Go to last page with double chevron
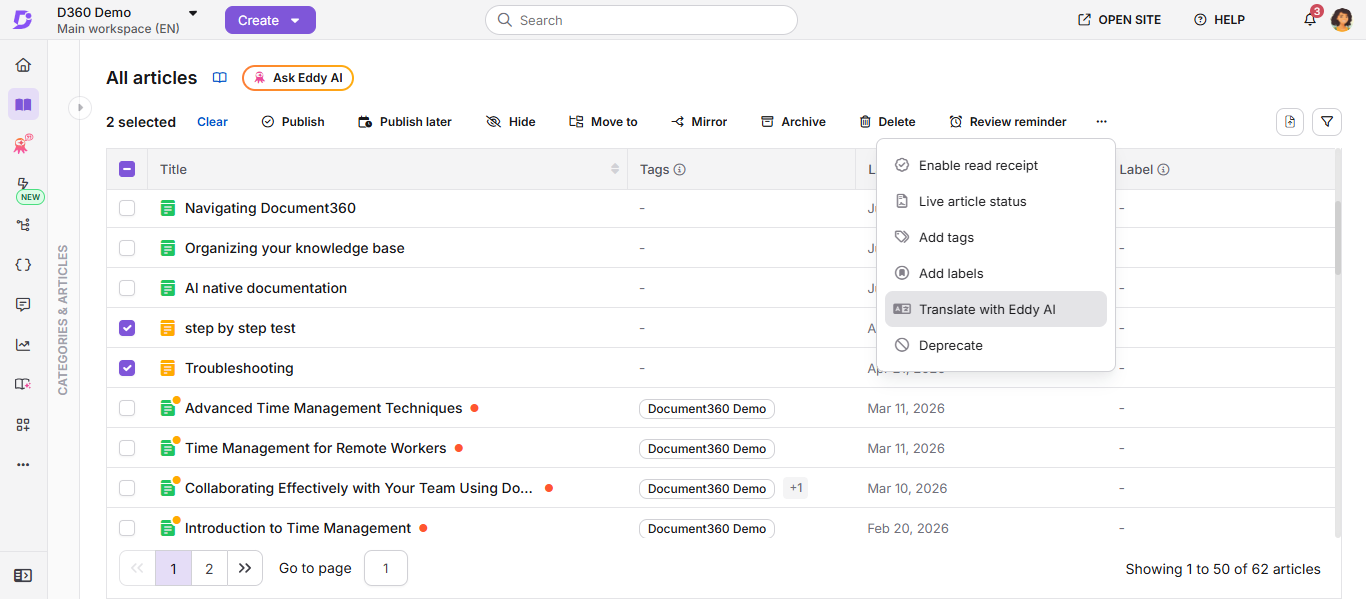Viewport: 1366px width, 599px height. click(x=245, y=568)
